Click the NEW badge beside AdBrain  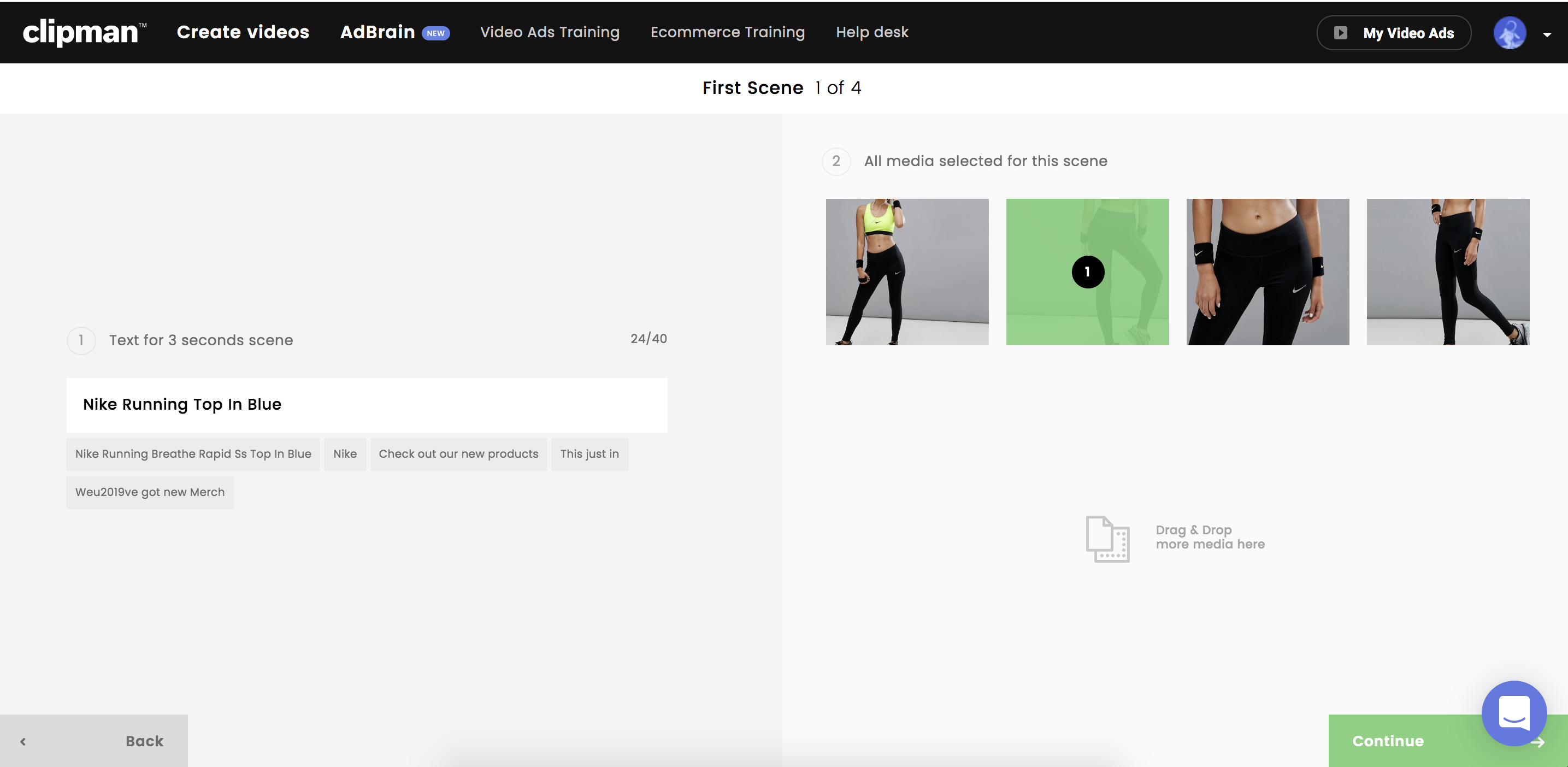pos(435,33)
